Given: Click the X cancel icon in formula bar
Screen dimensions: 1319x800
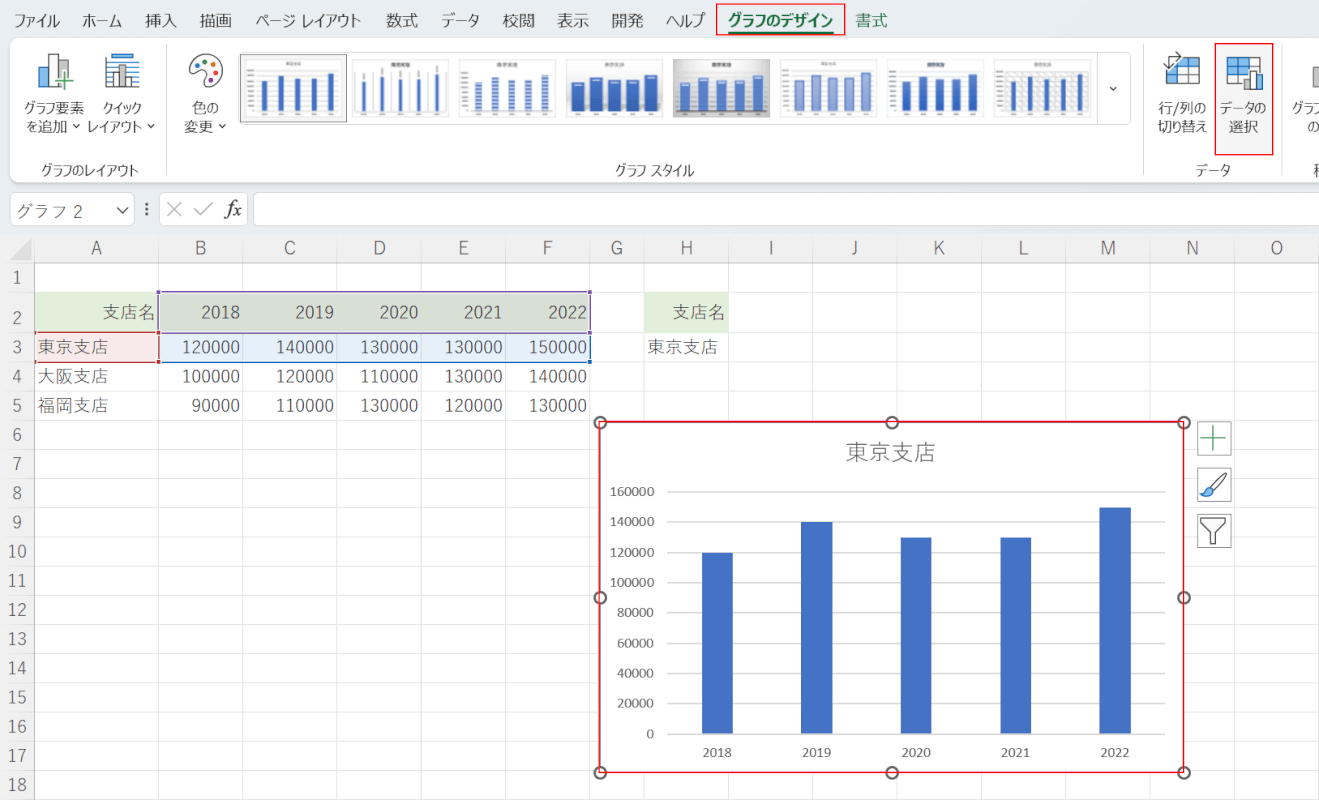Looking at the screenshot, I should (175, 209).
